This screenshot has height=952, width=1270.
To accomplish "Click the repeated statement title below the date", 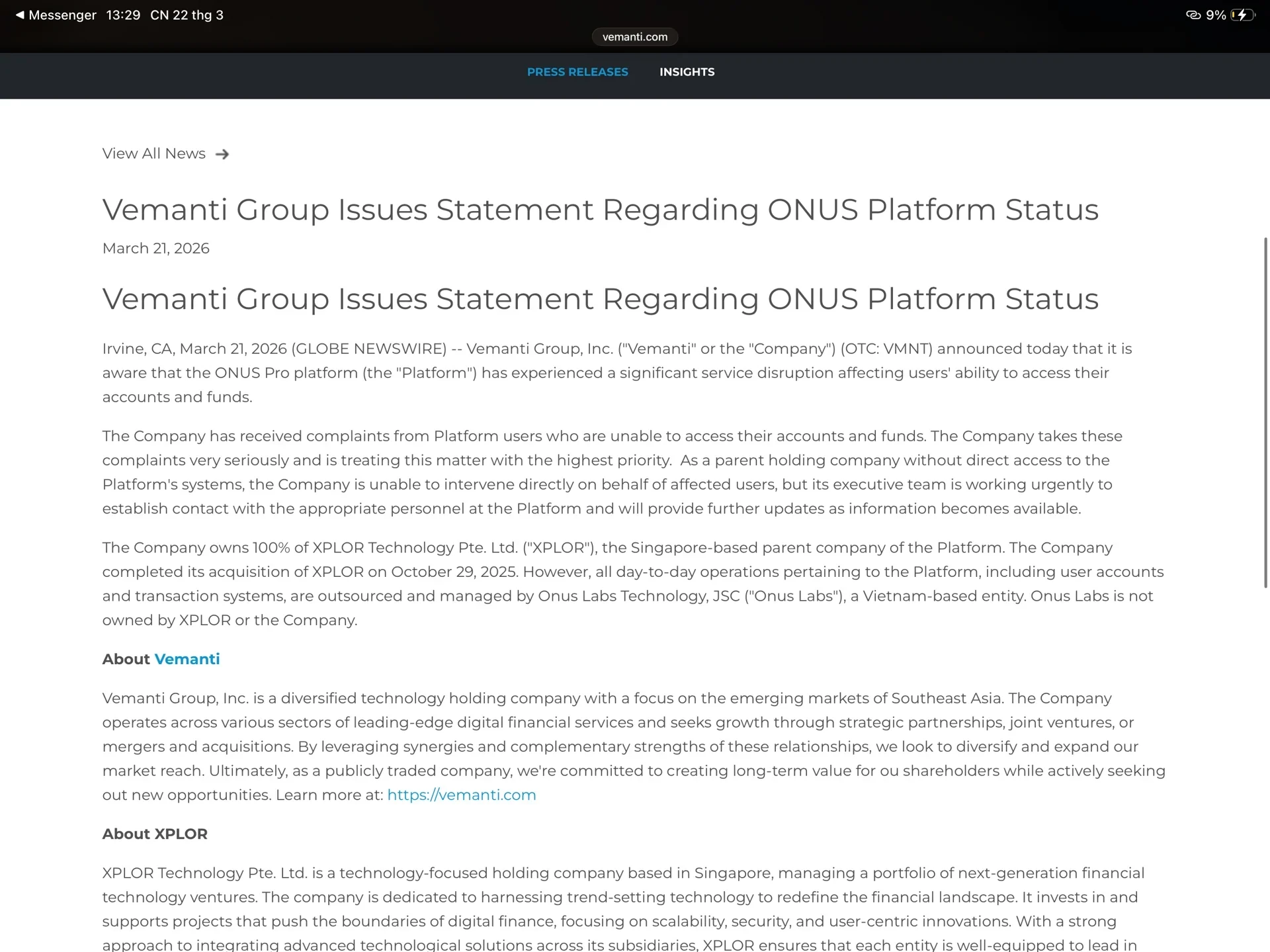I will (601, 298).
